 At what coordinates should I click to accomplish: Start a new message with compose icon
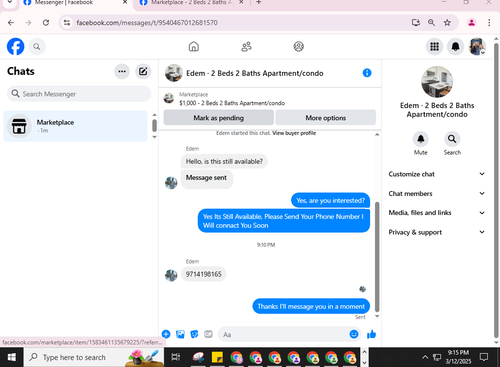pyautogui.click(x=143, y=71)
